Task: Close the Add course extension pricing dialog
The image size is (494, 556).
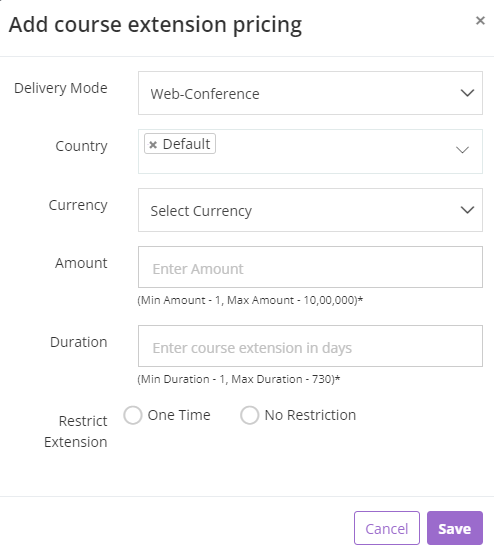Action: click(x=480, y=21)
